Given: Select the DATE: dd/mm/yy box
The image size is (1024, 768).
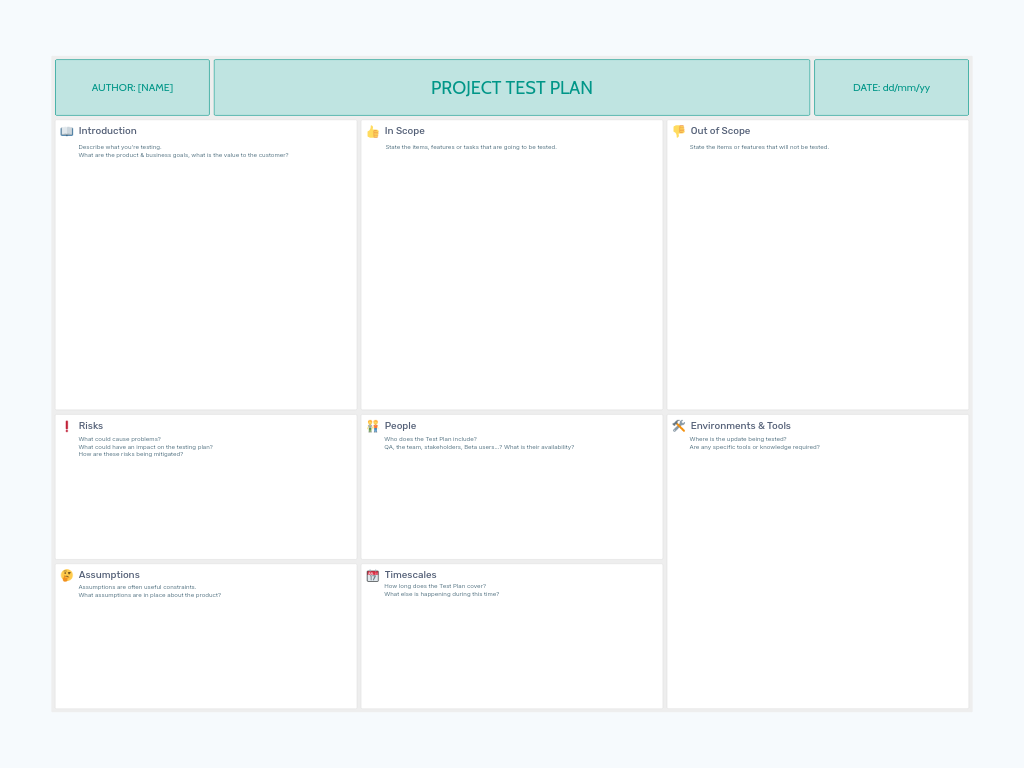Looking at the screenshot, I should 891,88.
